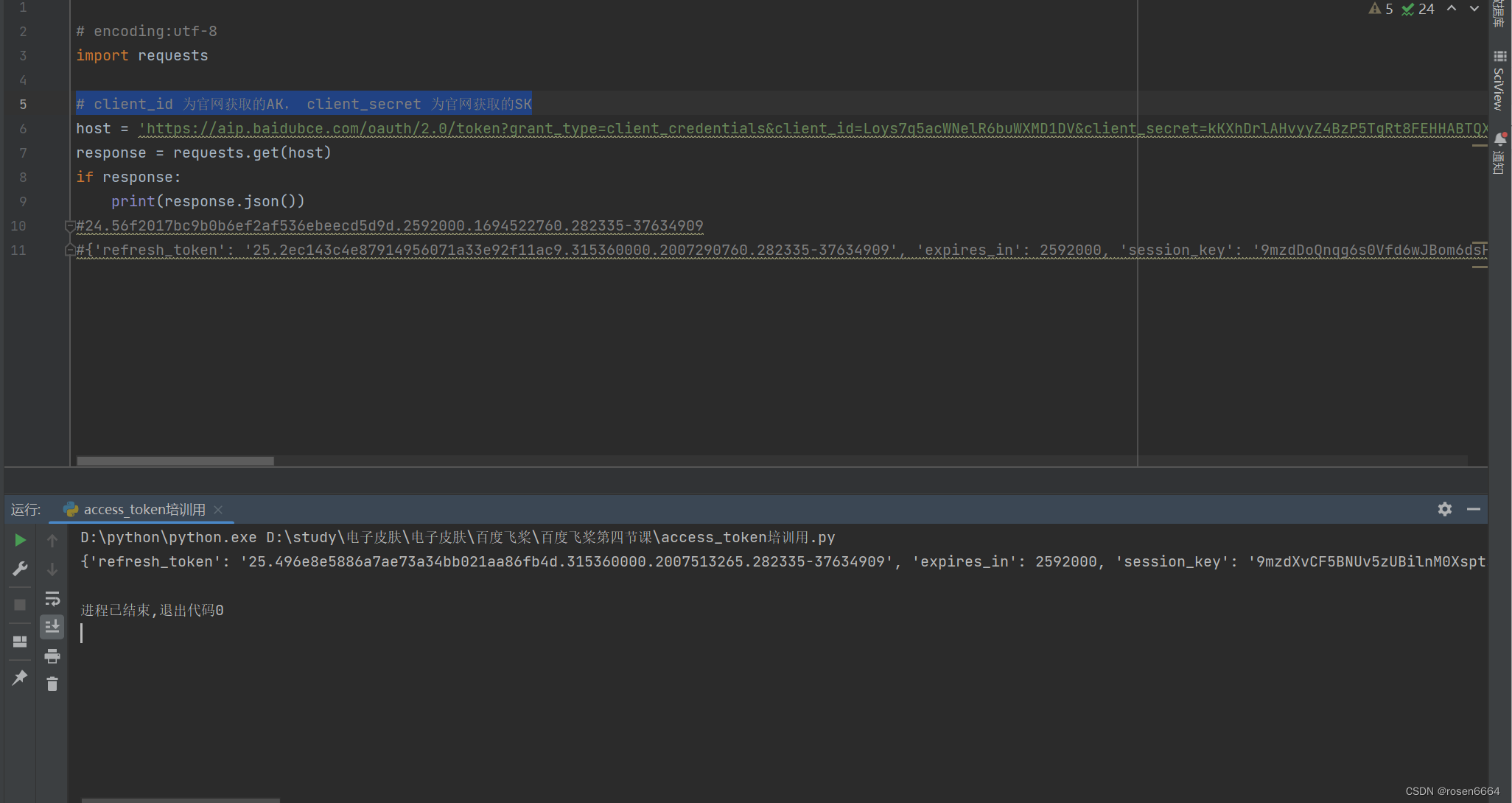Click the stop process square button
Screen dimensions: 1512x803
(x=20, y=605)
